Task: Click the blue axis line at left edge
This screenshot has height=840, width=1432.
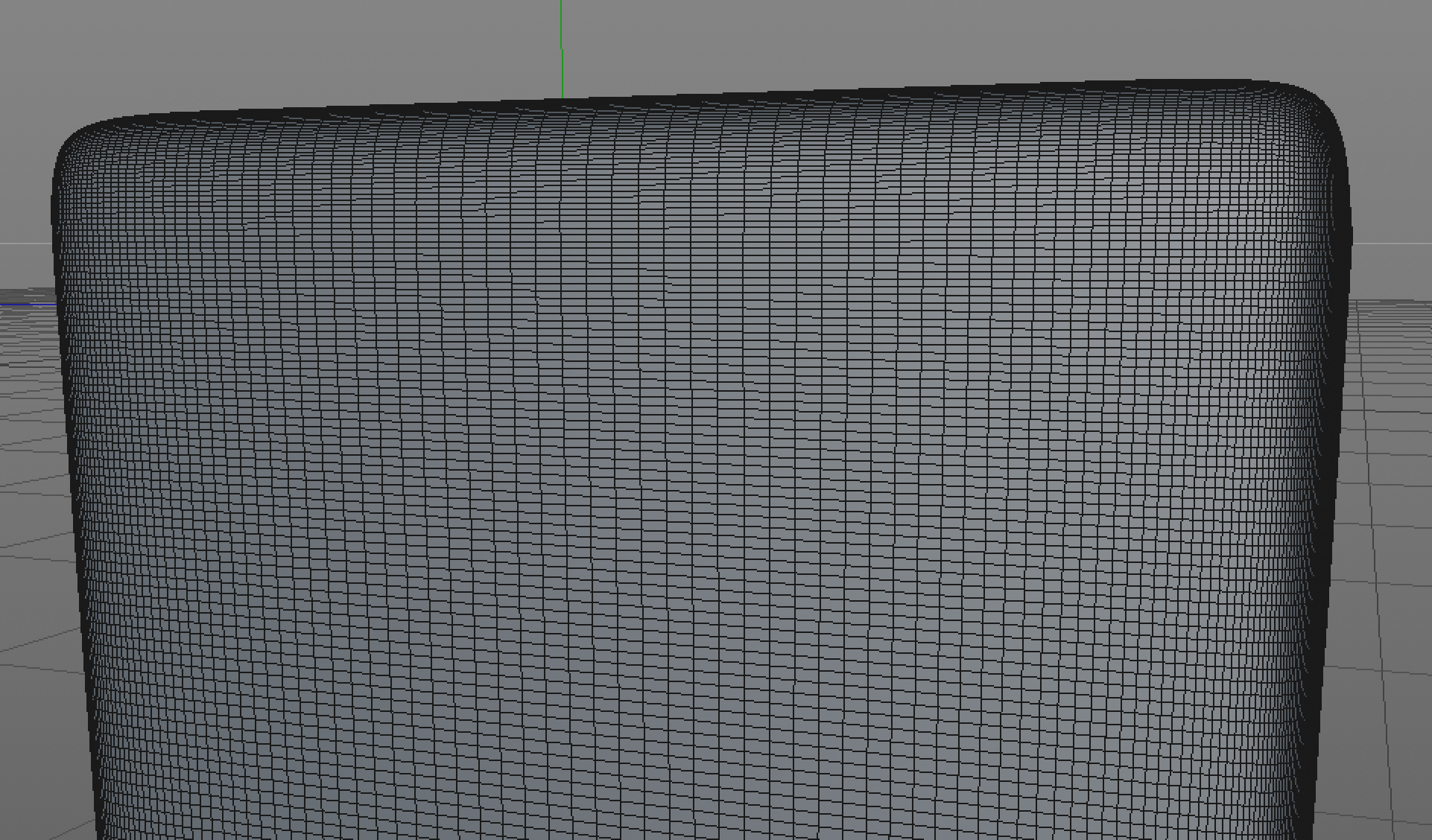Action: tap(26, 304)
